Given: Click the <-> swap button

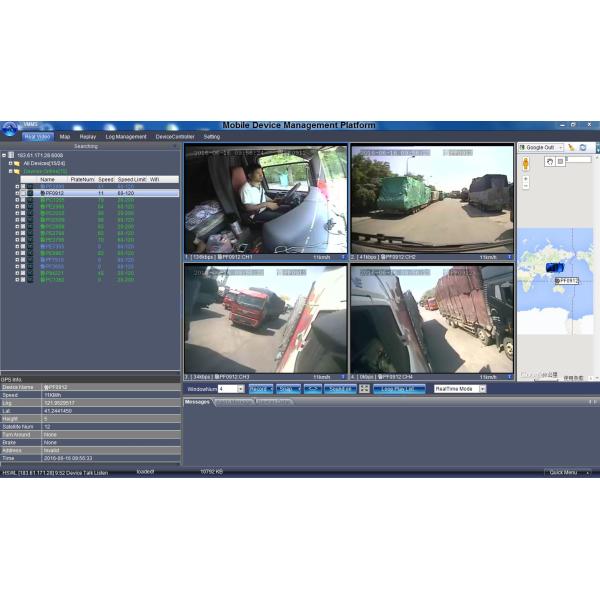Looking at the screenshot, I should pos(313,389).
